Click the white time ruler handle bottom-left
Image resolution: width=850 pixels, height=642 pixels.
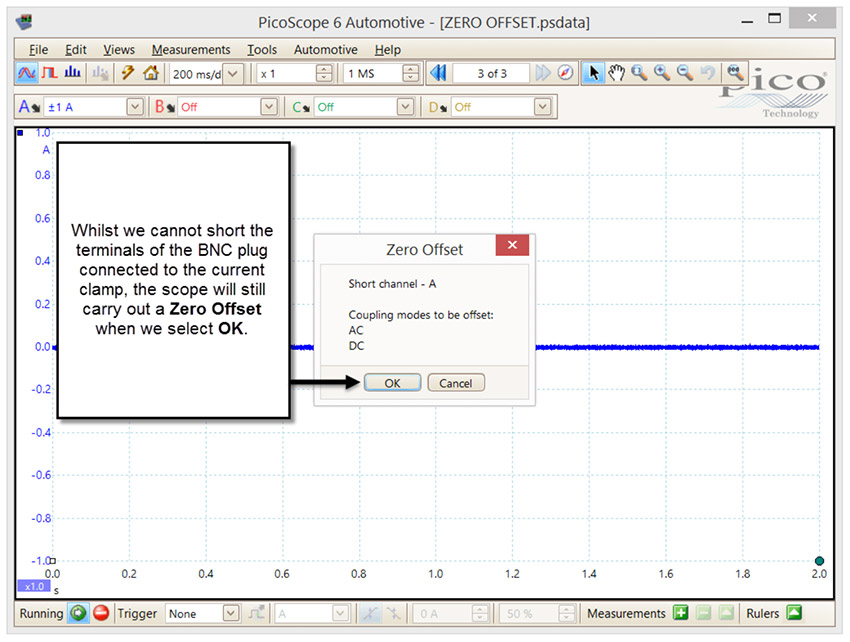53,561
